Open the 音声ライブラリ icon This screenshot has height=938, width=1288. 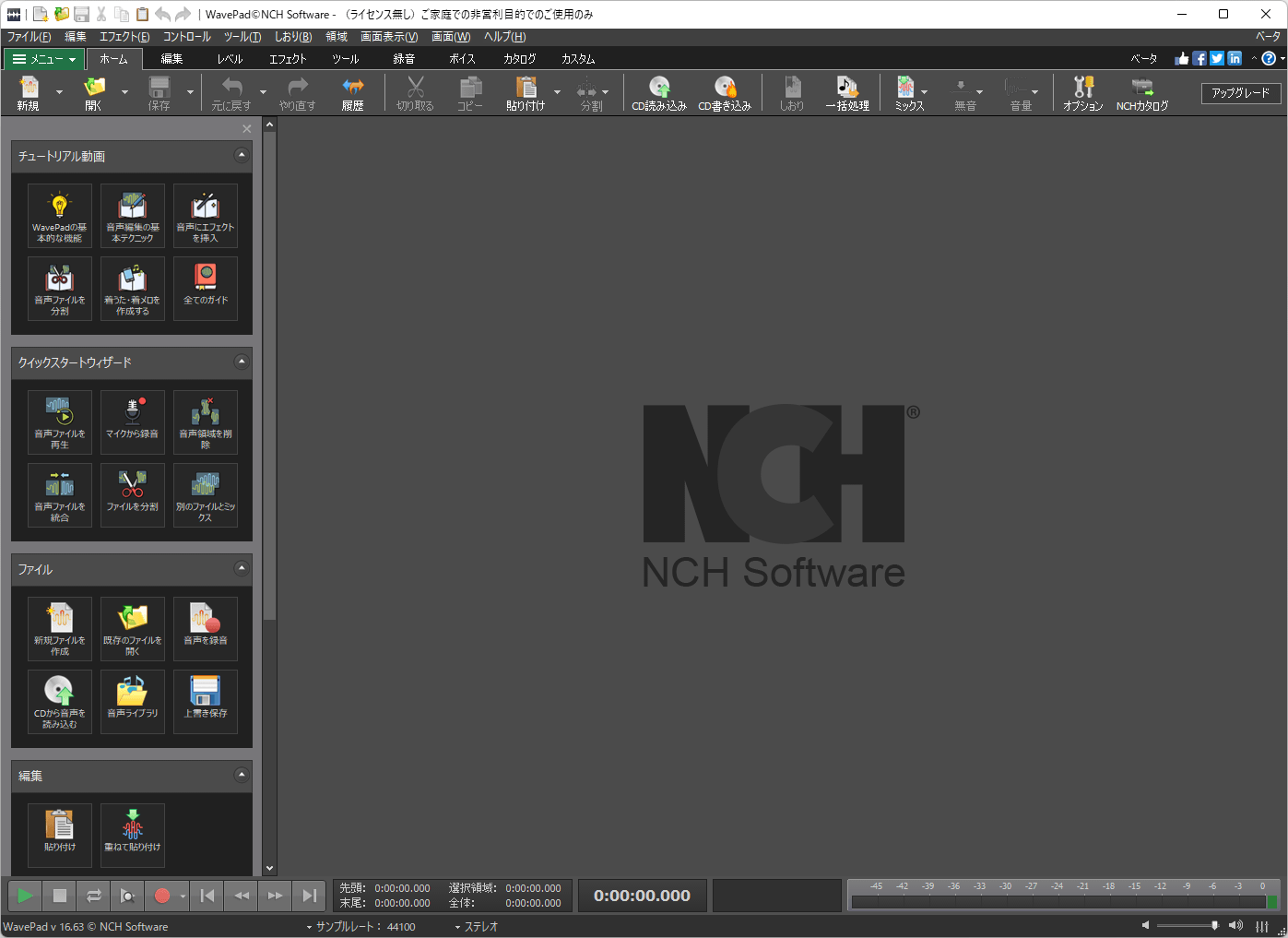(x=133, y=702)
